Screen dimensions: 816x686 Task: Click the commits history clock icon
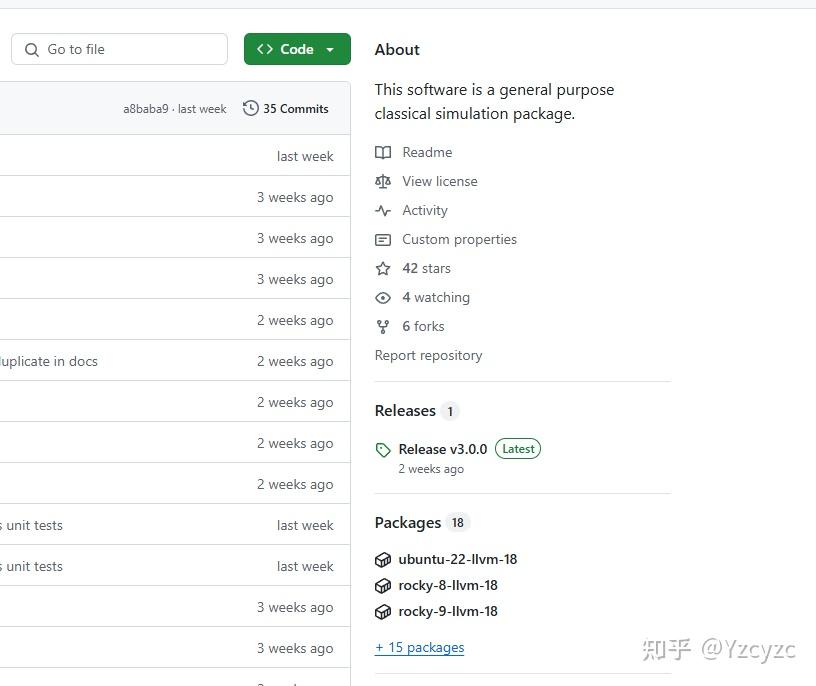pyautogui.click(x=251, y=108)
